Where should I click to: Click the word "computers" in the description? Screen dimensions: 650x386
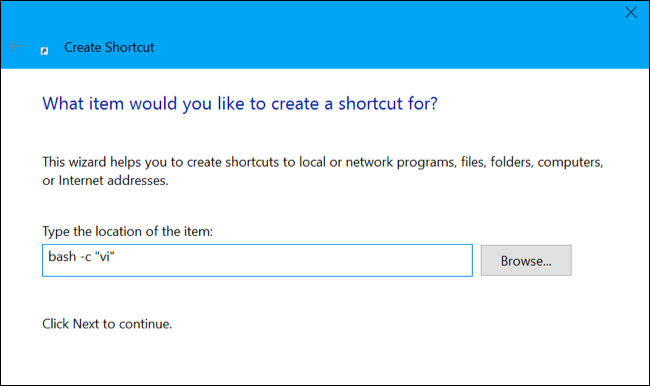coord(570,162)
